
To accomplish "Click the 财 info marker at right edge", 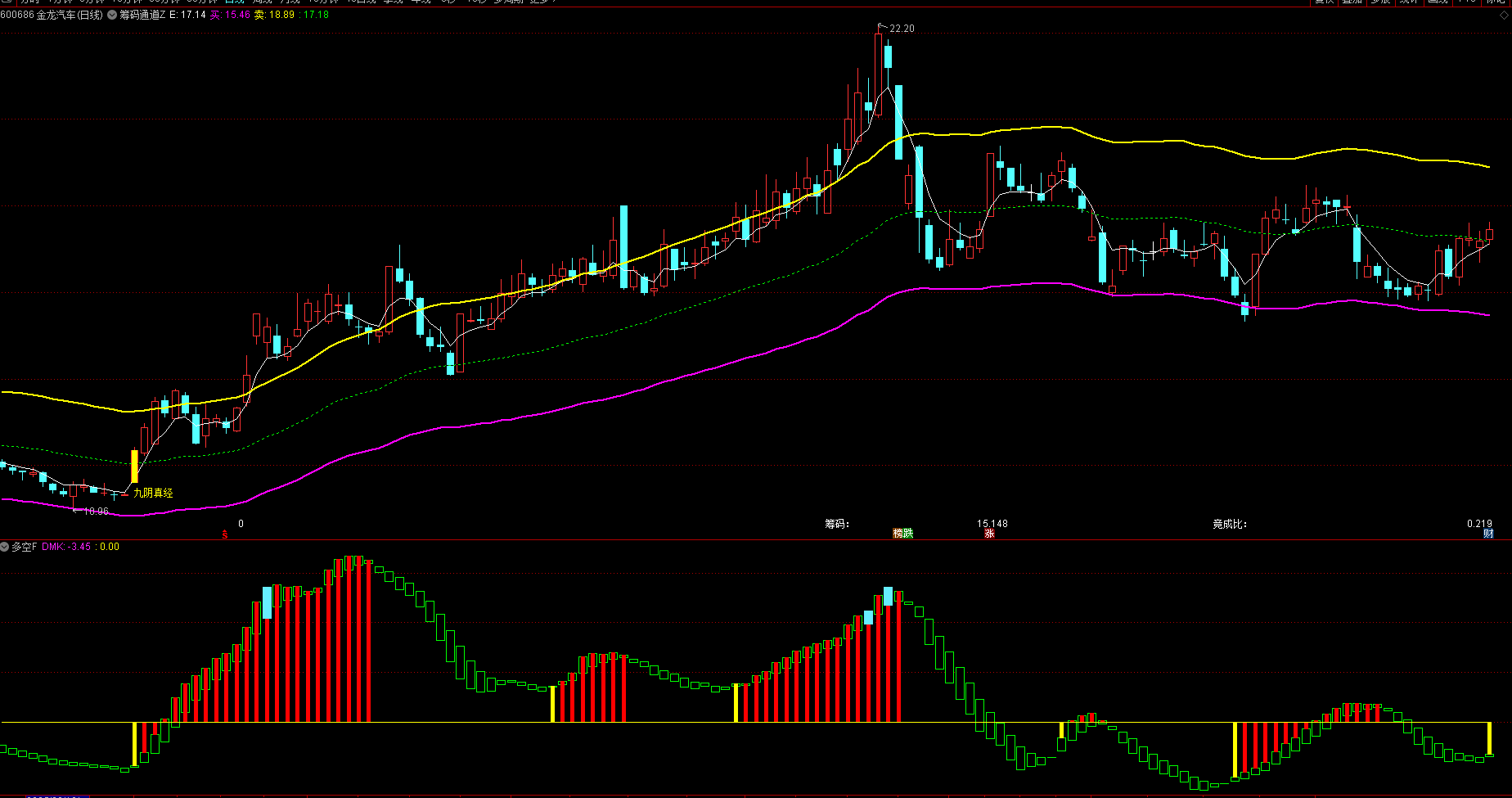I will point(1488,534).
